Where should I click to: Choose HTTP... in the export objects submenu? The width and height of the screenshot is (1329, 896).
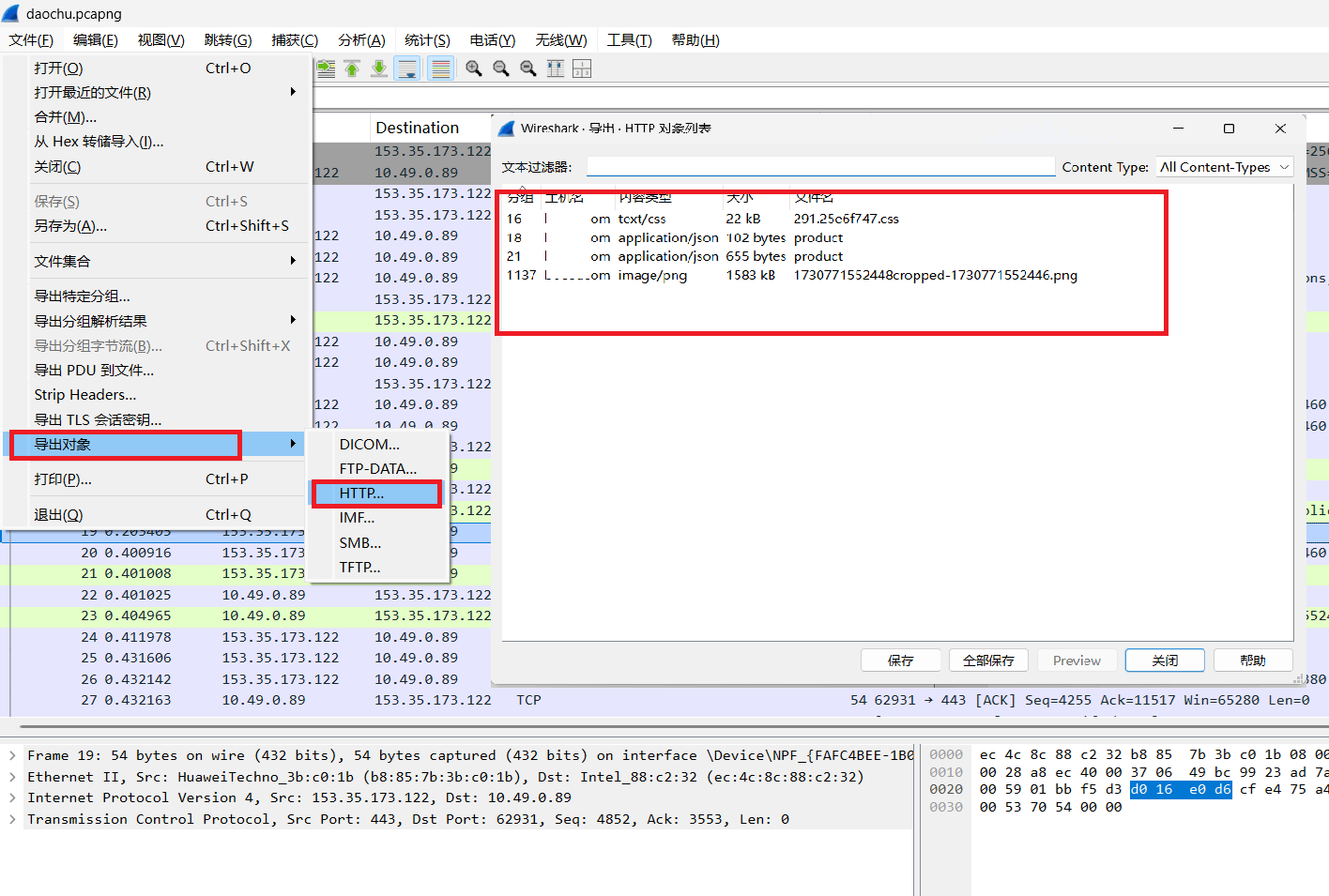click(375, 494)
